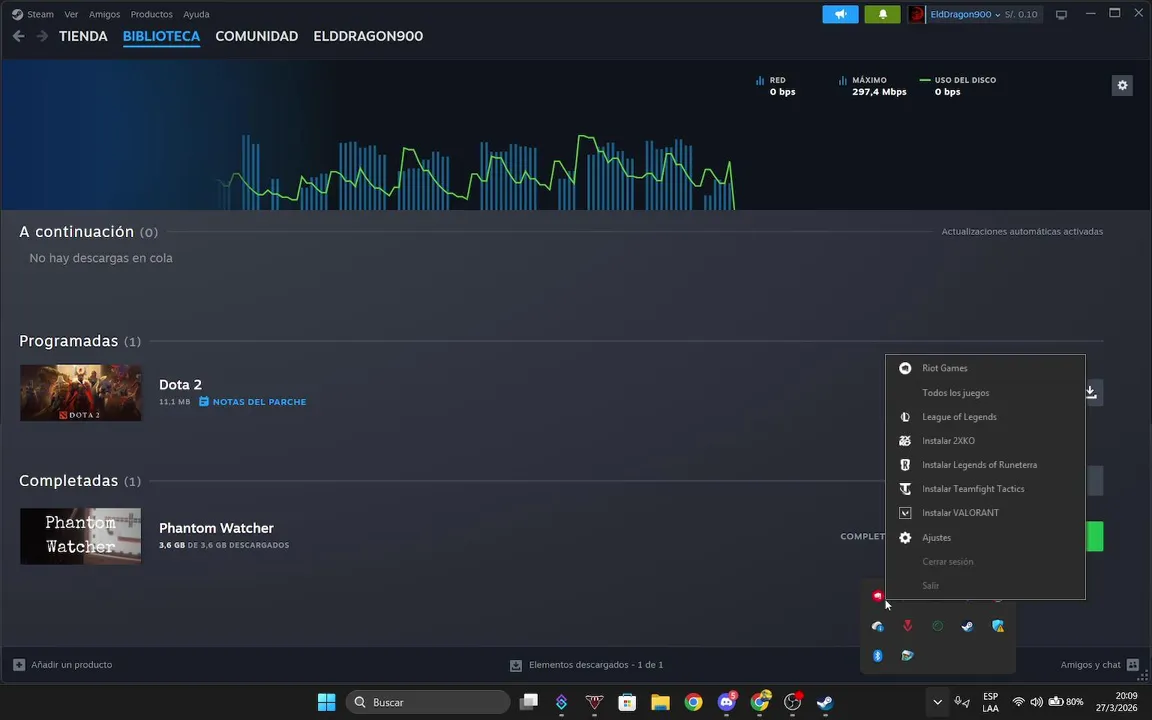Open downloads settings gear icon
Image resolution: width=1152 pixels, height=720 pixels.
(1122, 85)
